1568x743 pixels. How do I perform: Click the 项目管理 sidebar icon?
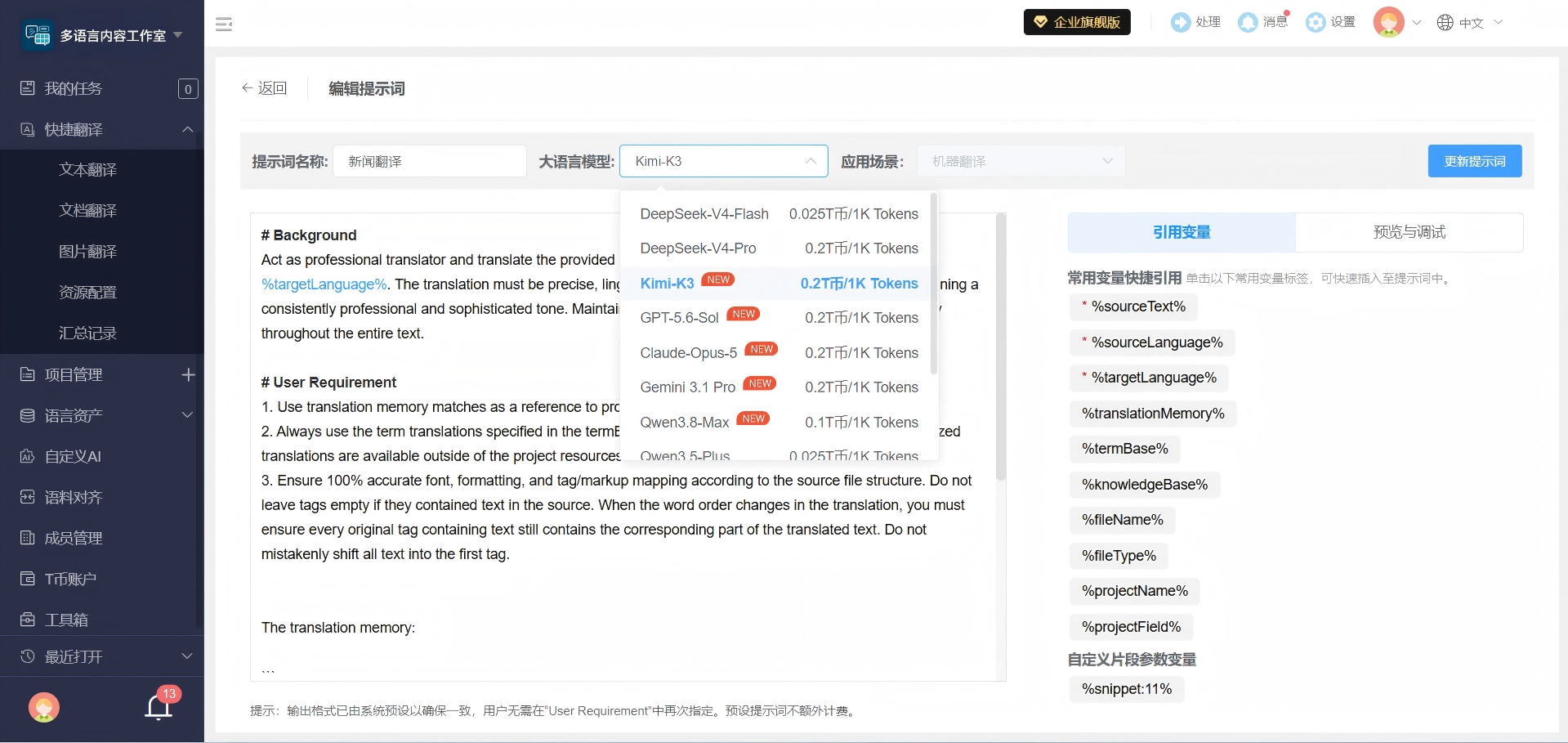click(28, 374)
